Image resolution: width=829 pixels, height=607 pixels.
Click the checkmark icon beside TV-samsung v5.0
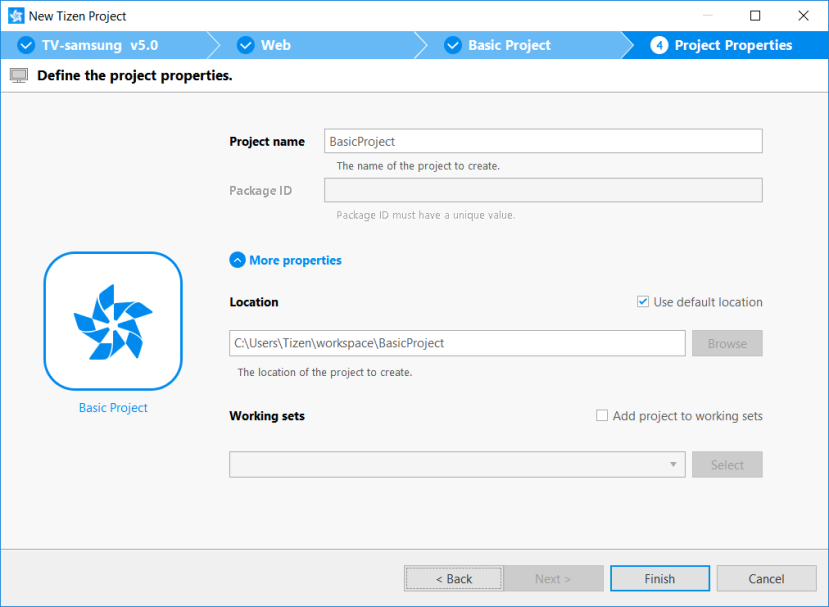pos(26,45)
